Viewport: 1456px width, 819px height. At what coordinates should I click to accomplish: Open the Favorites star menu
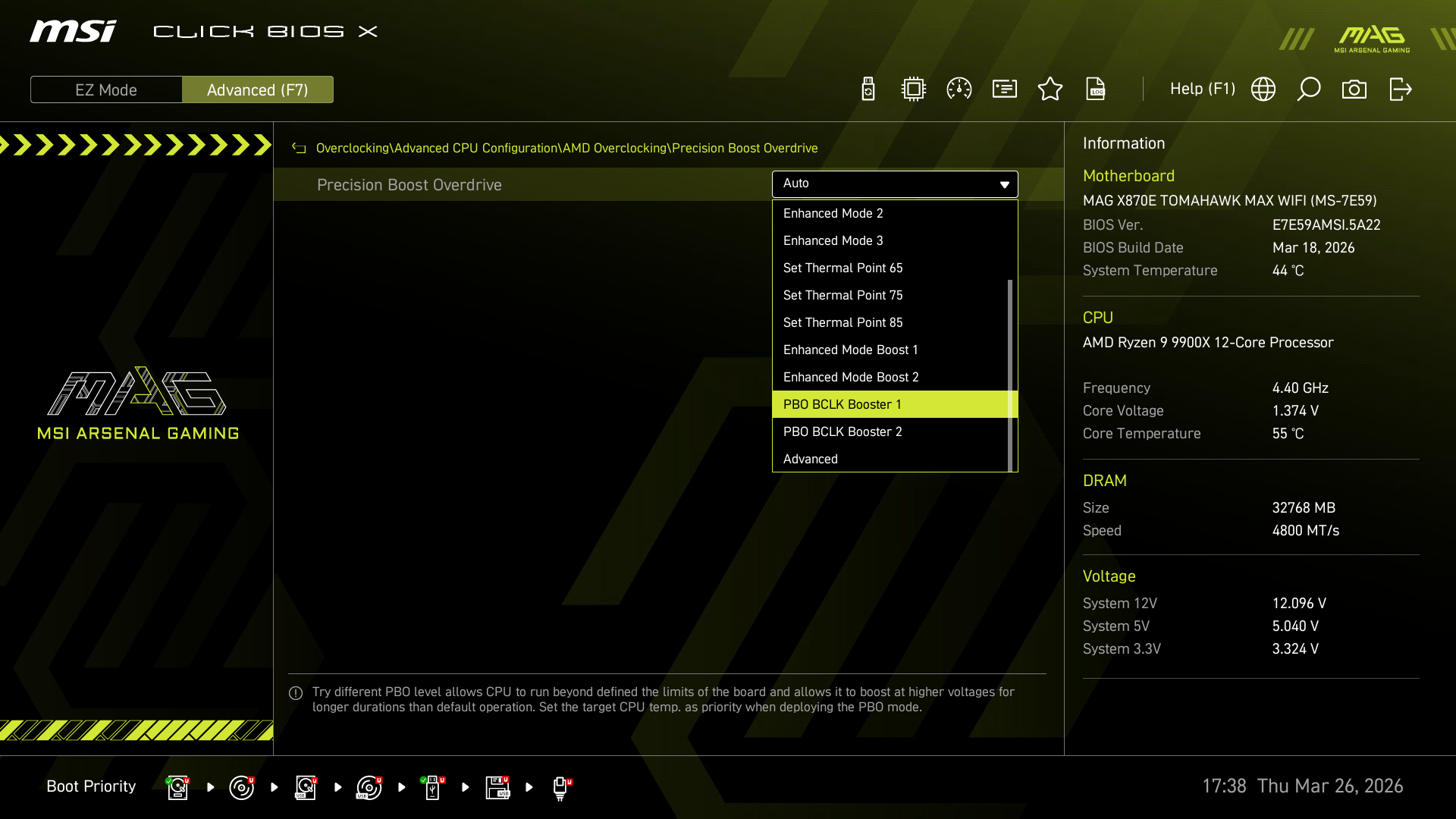click(1050, 89)
